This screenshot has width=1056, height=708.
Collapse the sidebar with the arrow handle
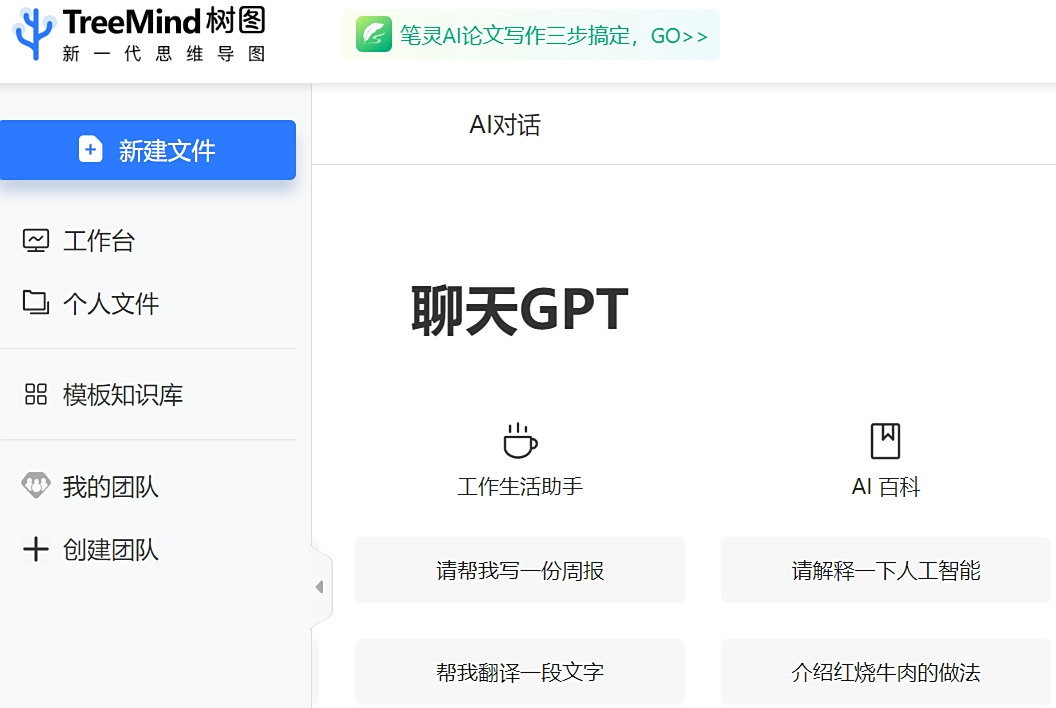tap(320, 587)
